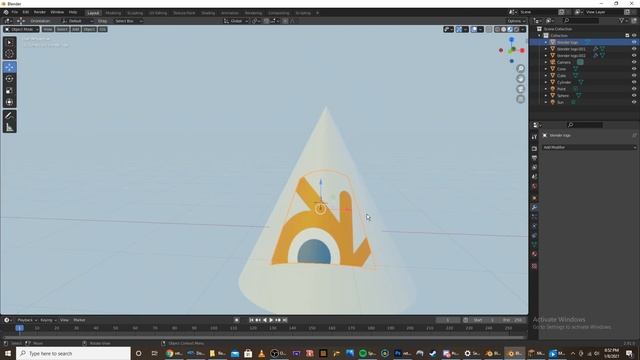640x360 pixels.
Task: Select rendered viewport shading
Action: [516, 29]
